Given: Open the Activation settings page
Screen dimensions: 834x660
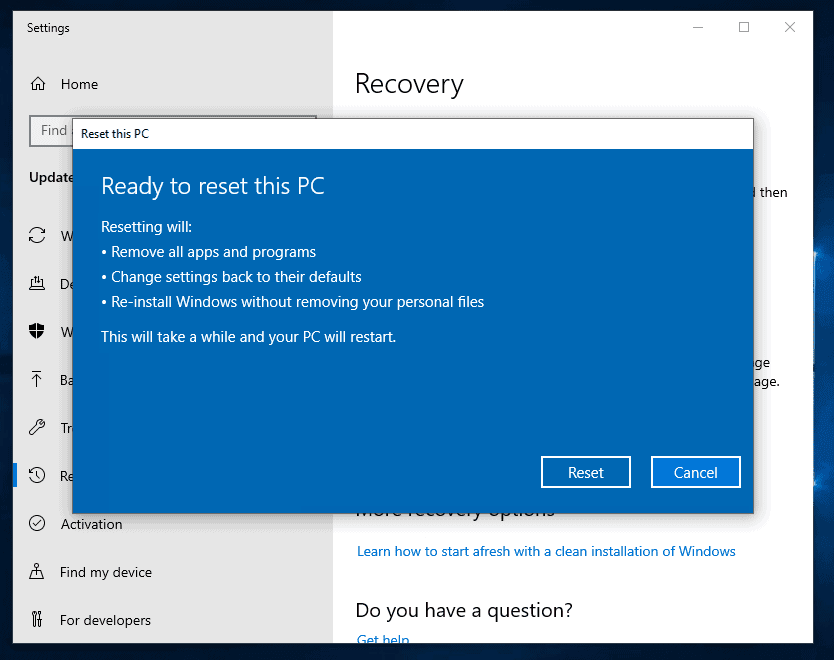Looking at the screenshot, I should click(x=91, y=524).
